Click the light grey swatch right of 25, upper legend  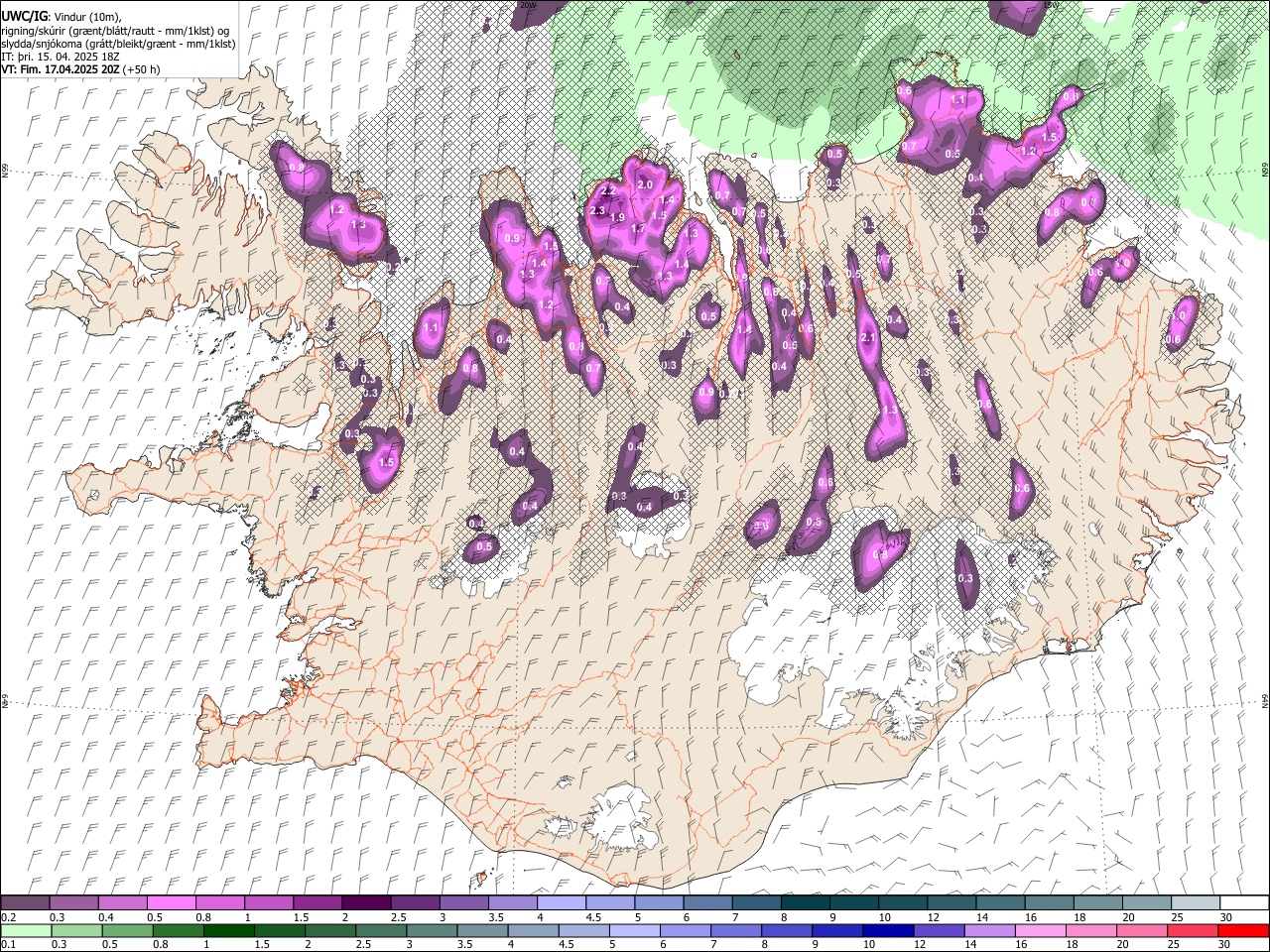pos(1195,902)
